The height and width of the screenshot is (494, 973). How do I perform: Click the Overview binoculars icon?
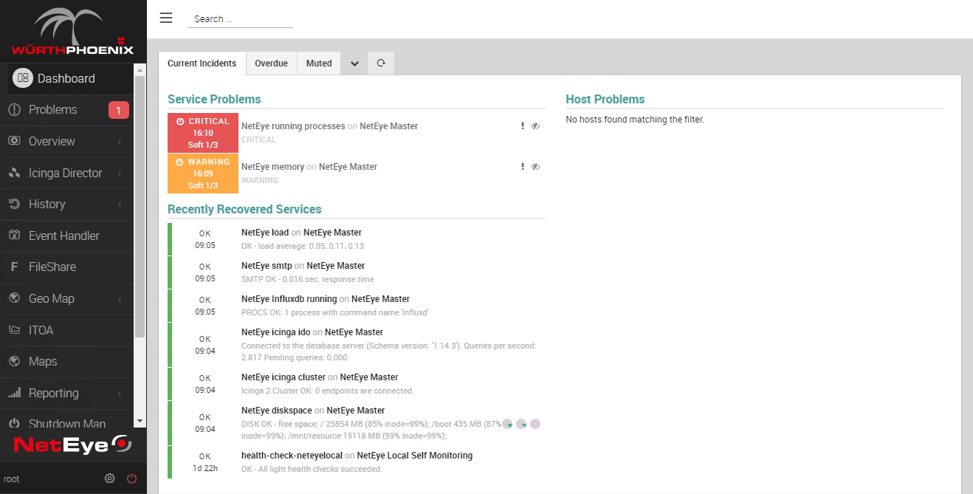pyautogui.click(x=14, y=141)
